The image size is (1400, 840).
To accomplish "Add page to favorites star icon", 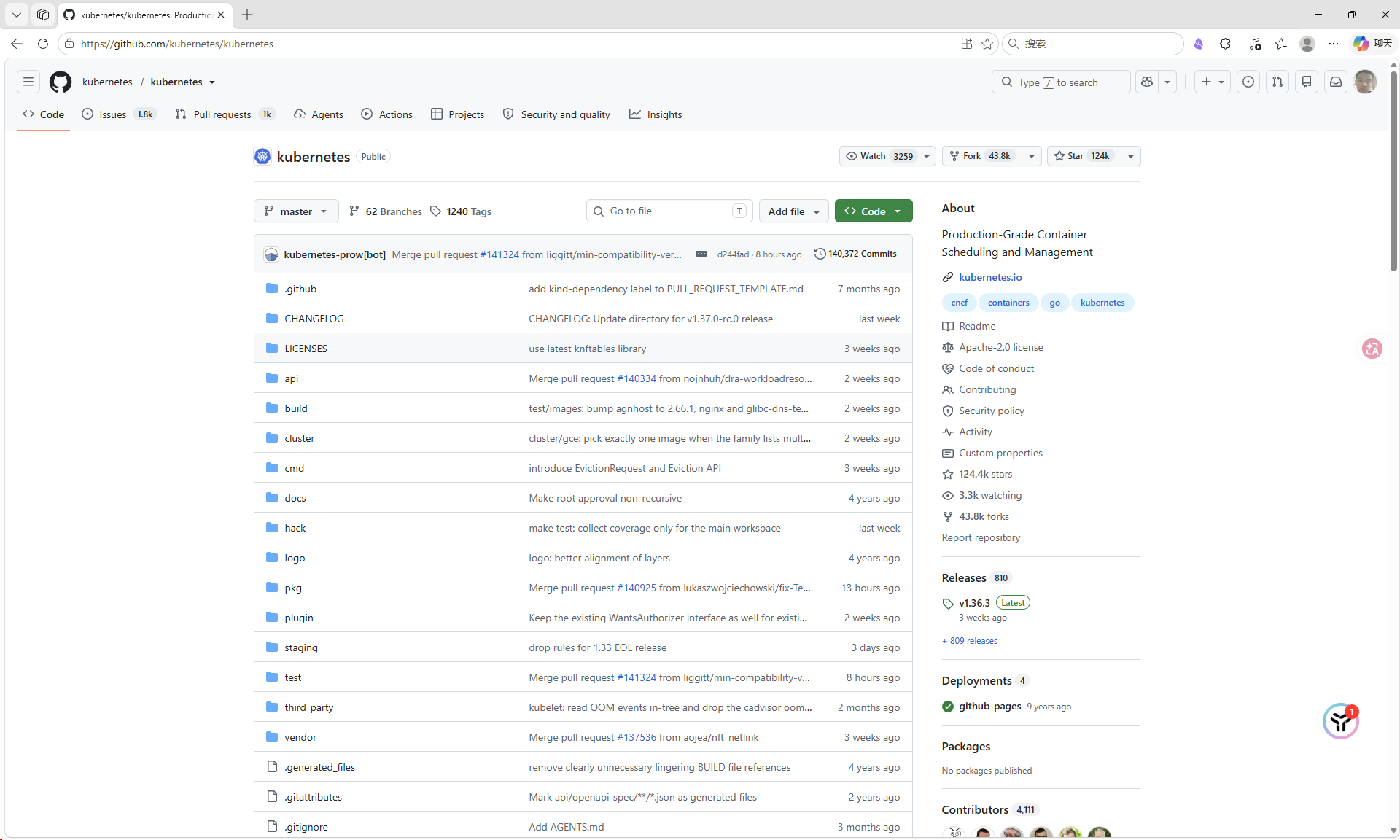I will point(987,44).
